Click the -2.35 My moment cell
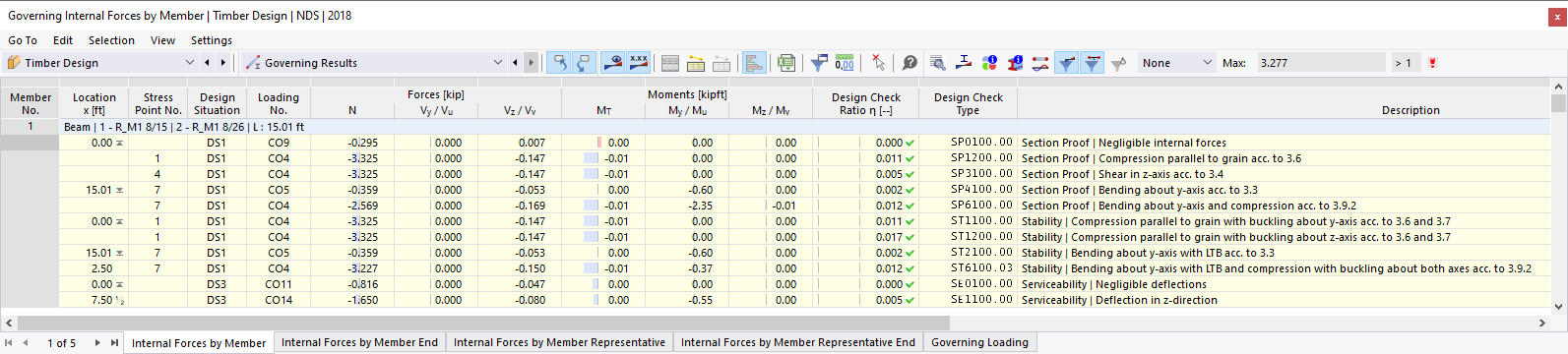1568x354 pixels. (x=700, y=206)
